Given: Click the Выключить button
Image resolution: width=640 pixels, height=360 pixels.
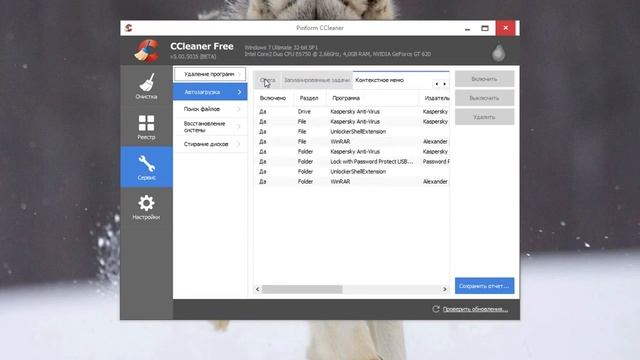Looking at the screenshot, I should [x=484, y=98].
